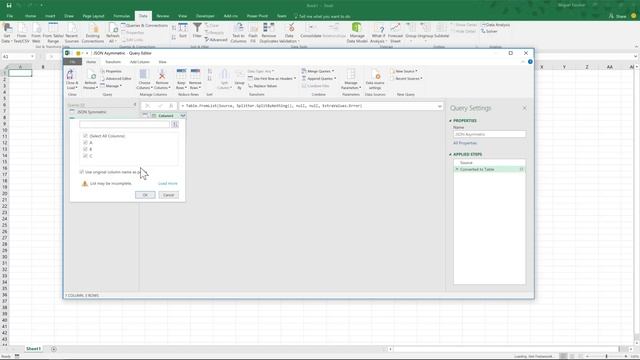The width and height of the screenshot is (640, 360).
Task: Click Query Editor help icon
Action: click(x=530, y=62)
